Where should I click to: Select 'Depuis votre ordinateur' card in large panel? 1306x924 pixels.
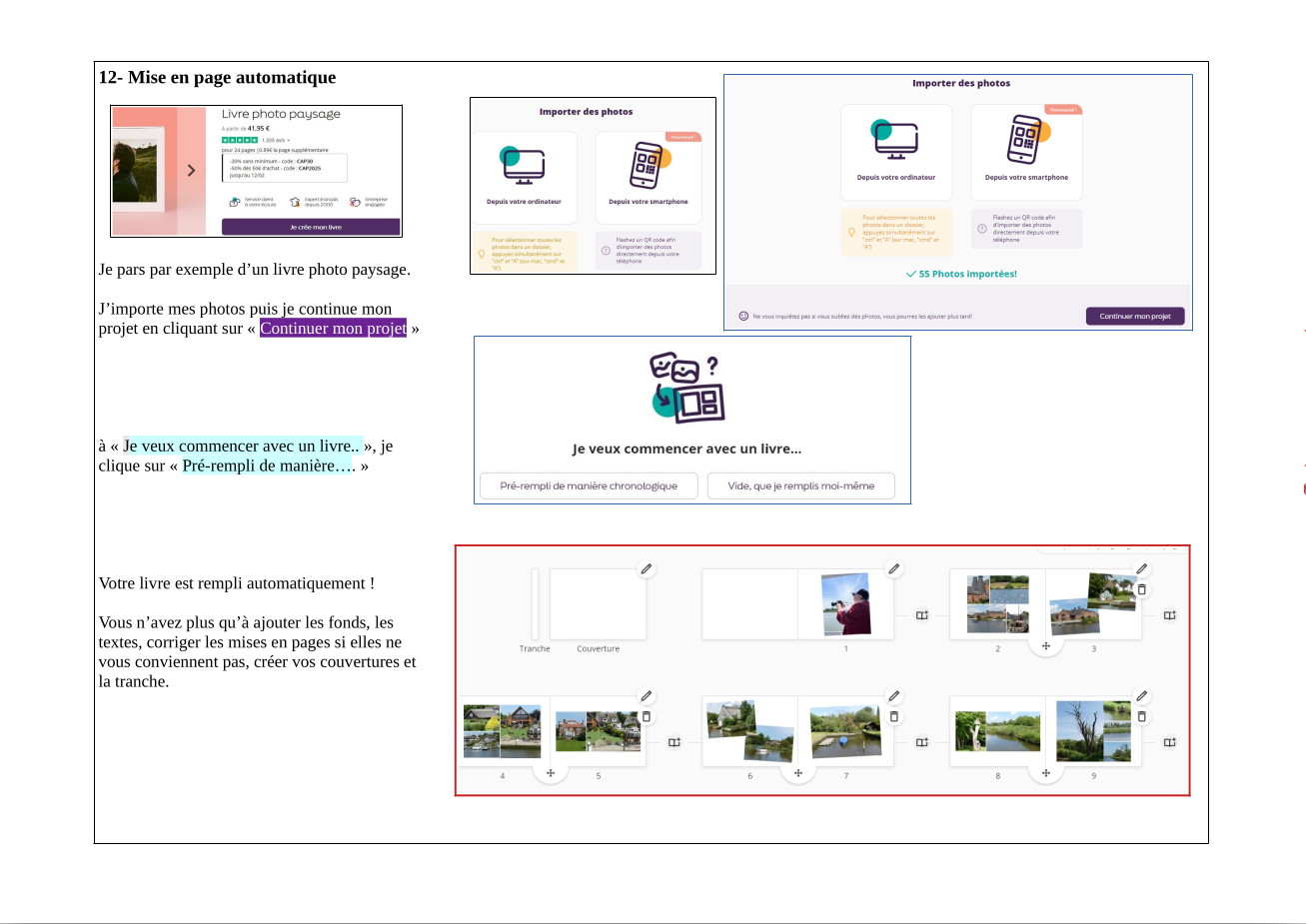pyautogui.click(x=896, y=151)
